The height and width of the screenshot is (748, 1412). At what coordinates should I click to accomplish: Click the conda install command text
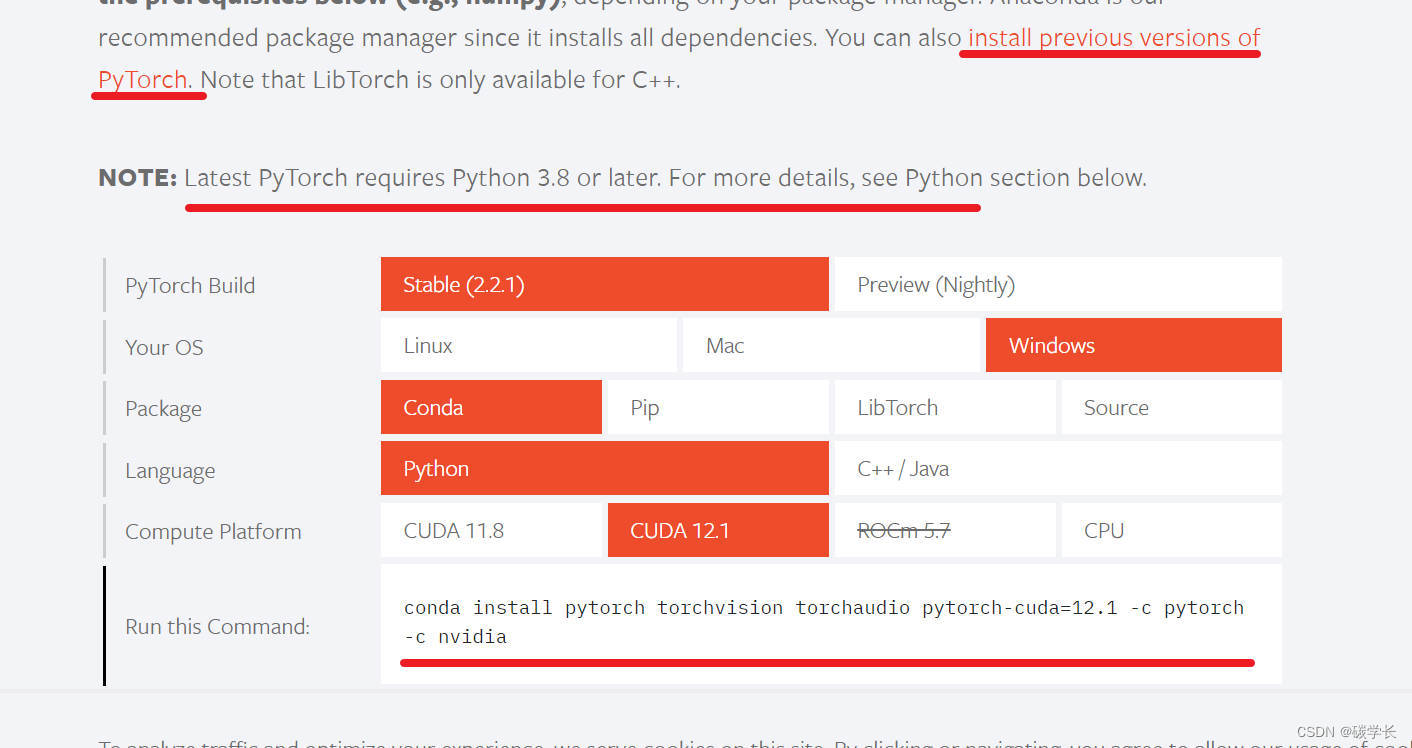[x=824, y=622]
